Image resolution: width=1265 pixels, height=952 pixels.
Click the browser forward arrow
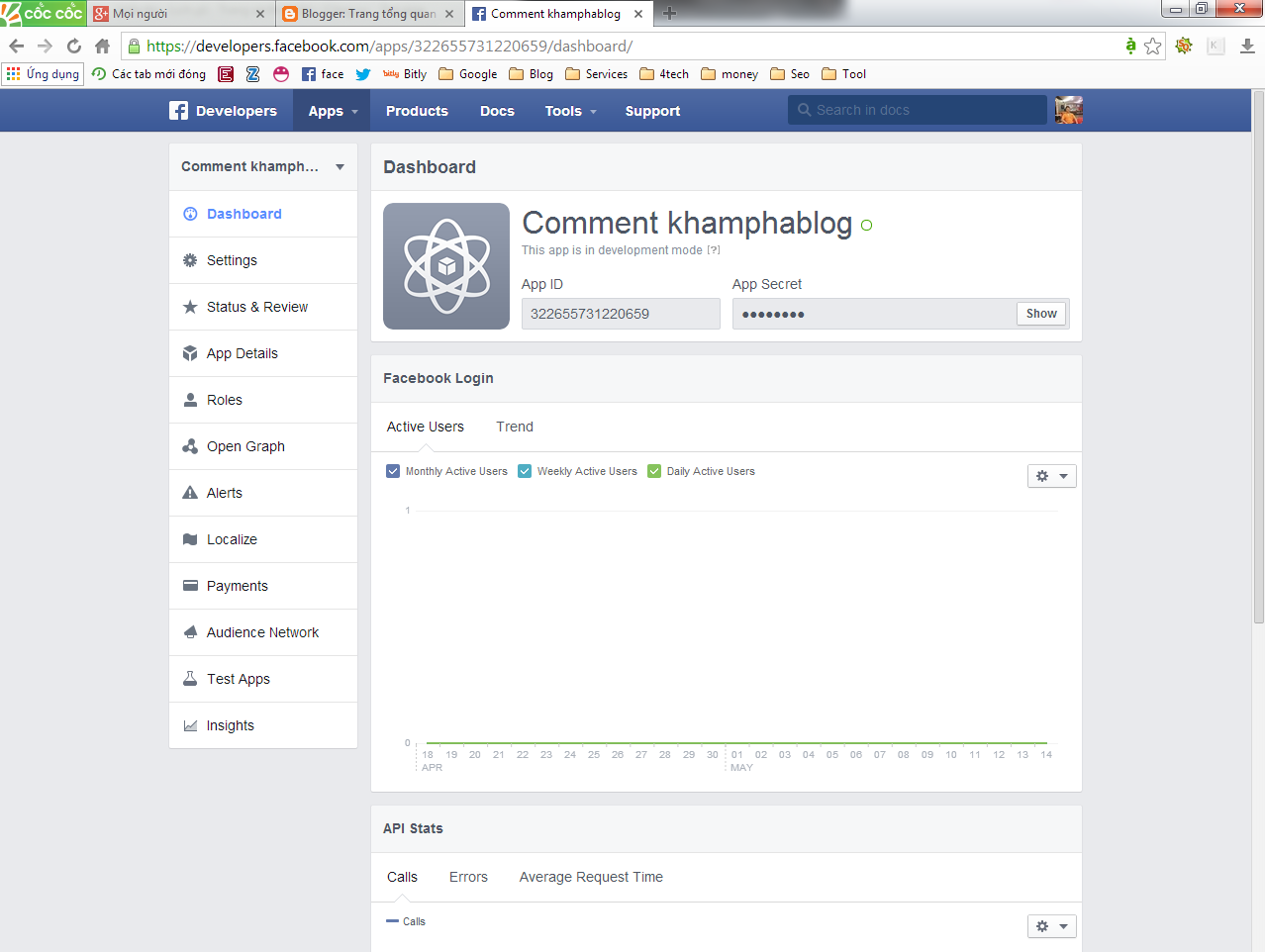[45, 46]
